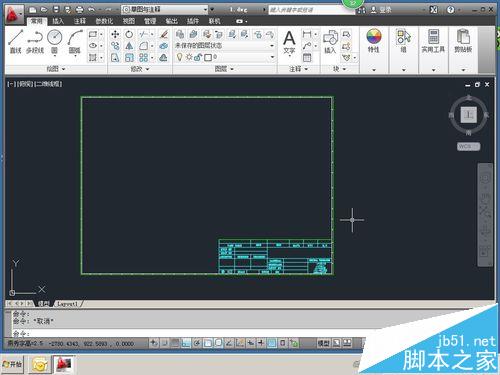The width and height of the screenshot is (500, 375).
Task: Open the WCS dropdown below the ViewCube
Action: click(x=468, y=146)
